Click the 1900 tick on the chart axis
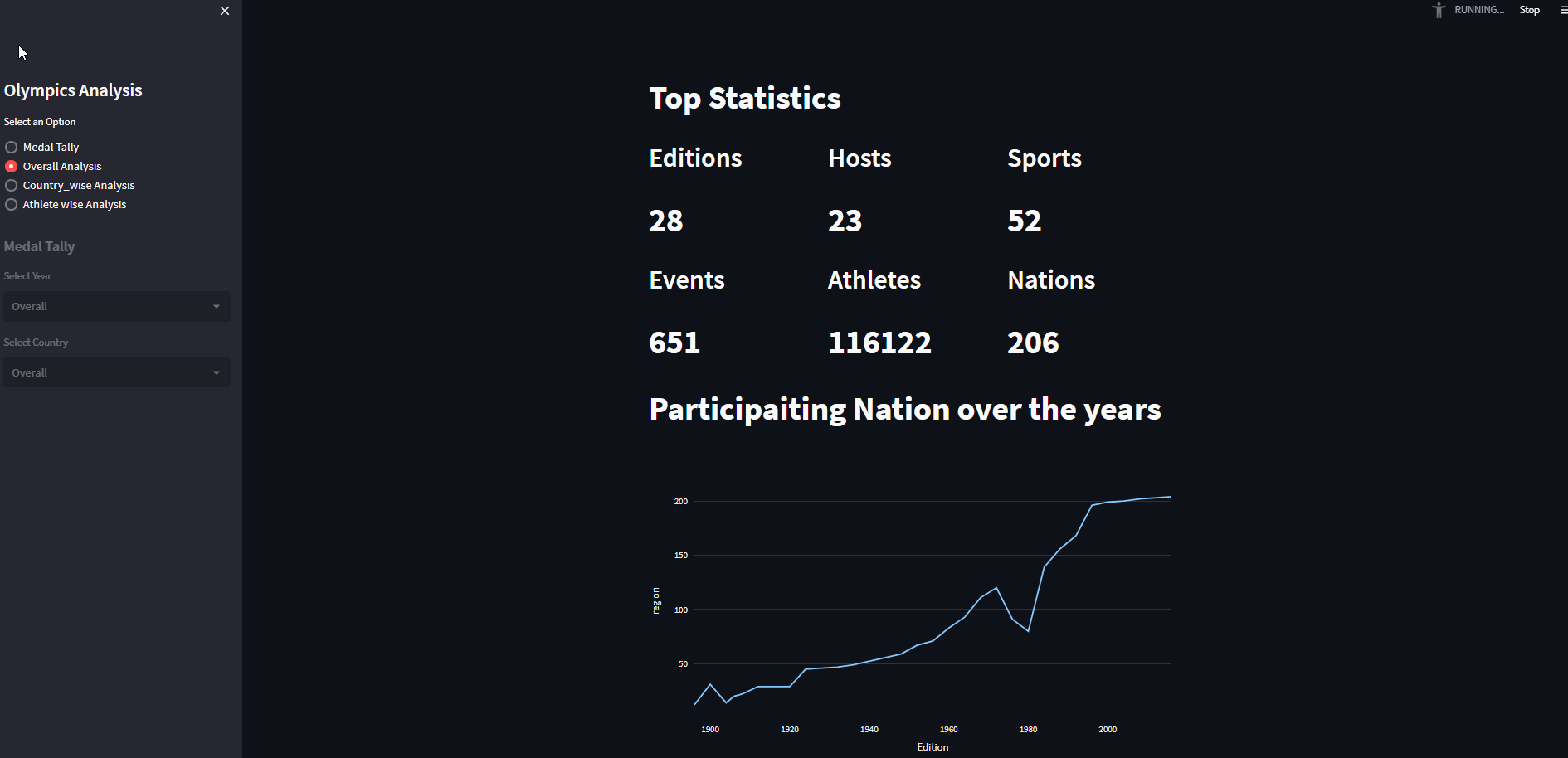This screenshot has width=1568, height=758. (710, 730)
